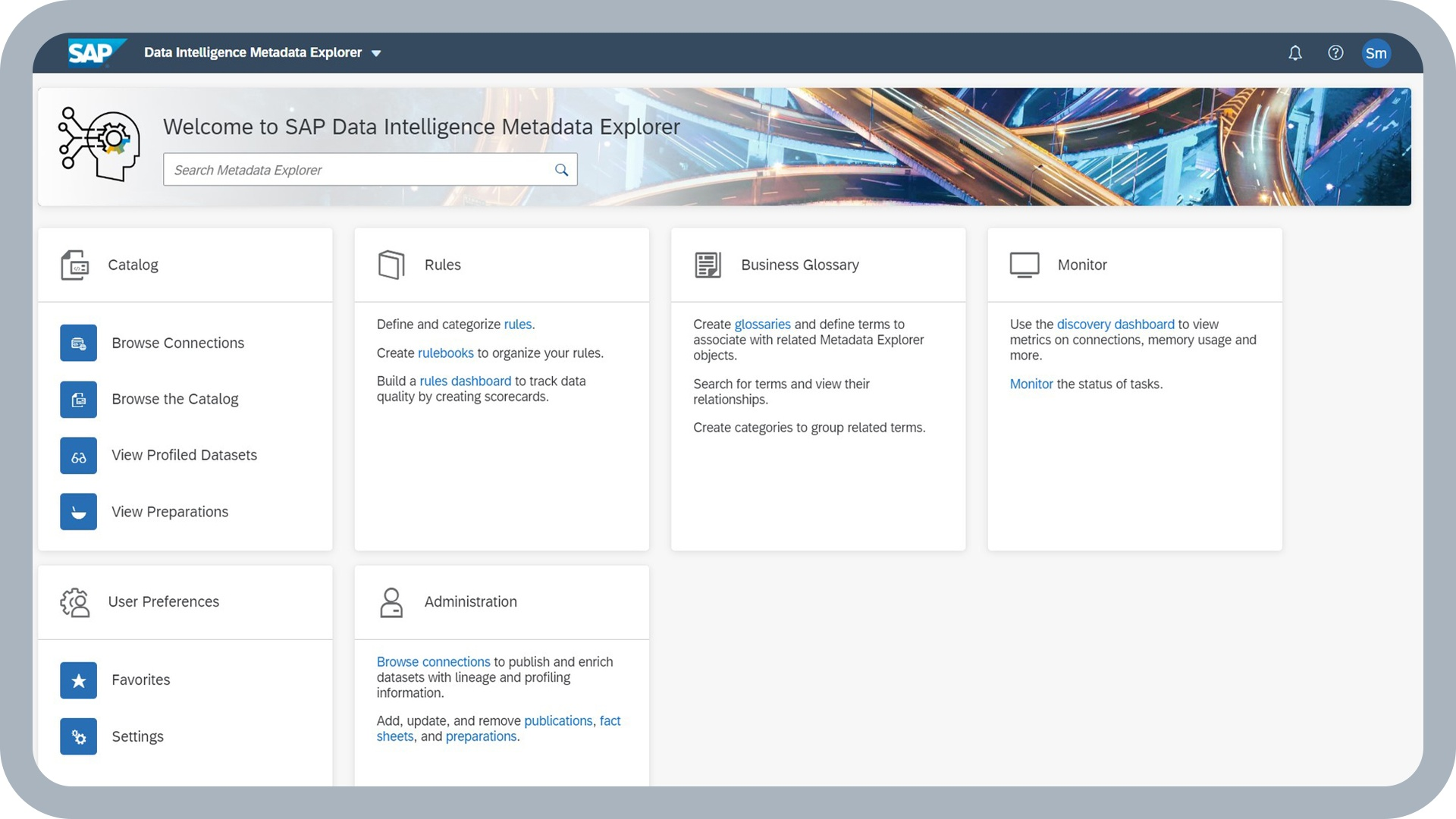Click the Search Metadata Explorer input field
The height and width of the screenshot is (819, 1456).
(370, 170)
